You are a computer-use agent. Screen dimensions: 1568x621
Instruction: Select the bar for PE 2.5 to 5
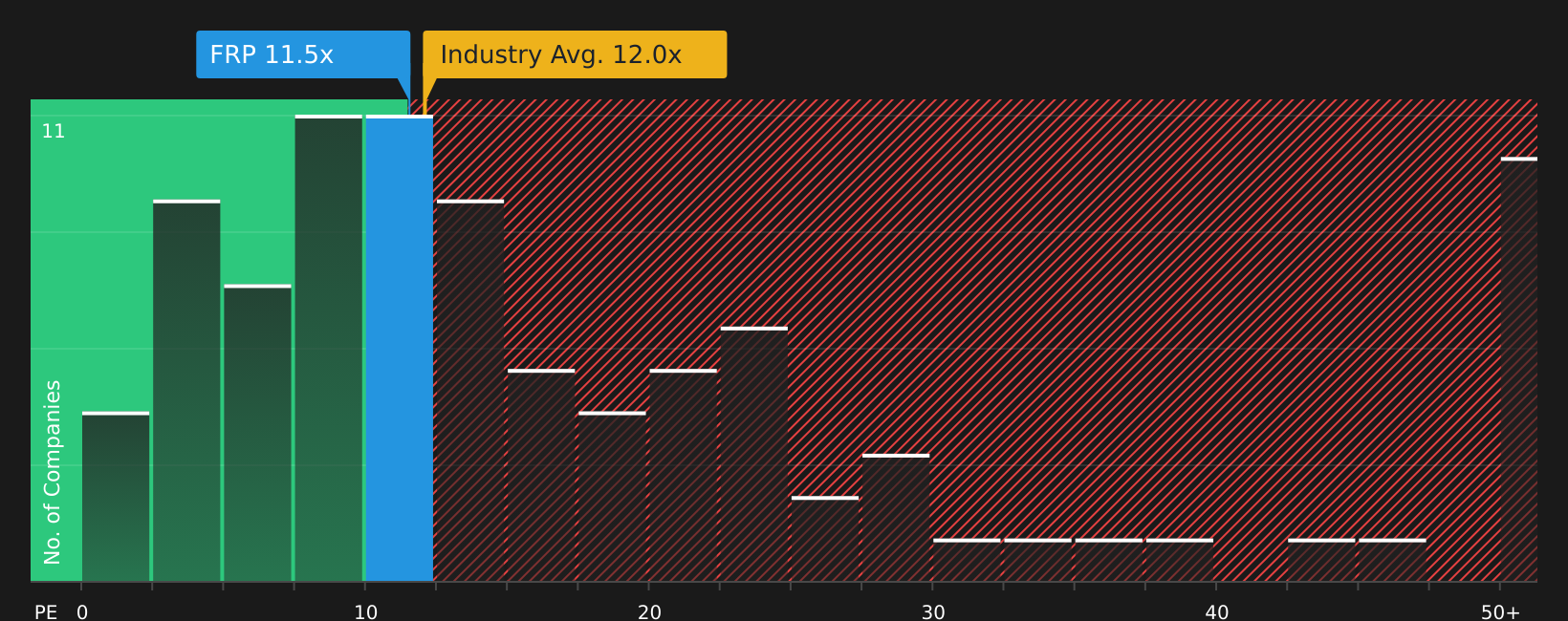pos(186,391)
